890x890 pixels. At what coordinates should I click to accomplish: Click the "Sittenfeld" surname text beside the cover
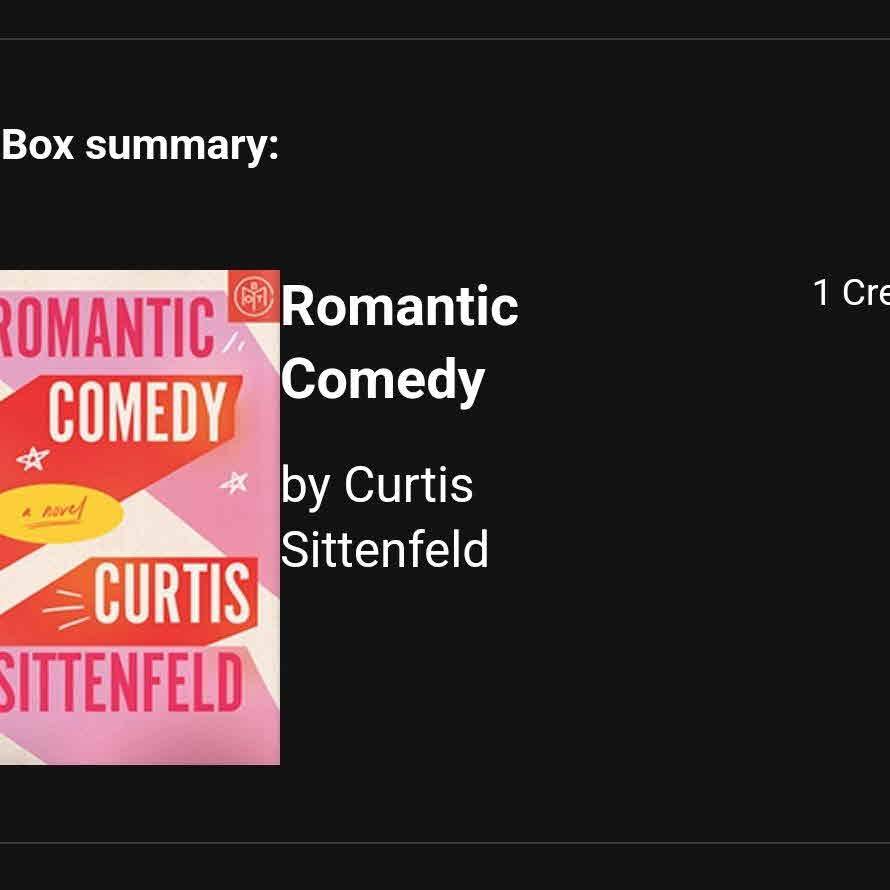(384, 549)
